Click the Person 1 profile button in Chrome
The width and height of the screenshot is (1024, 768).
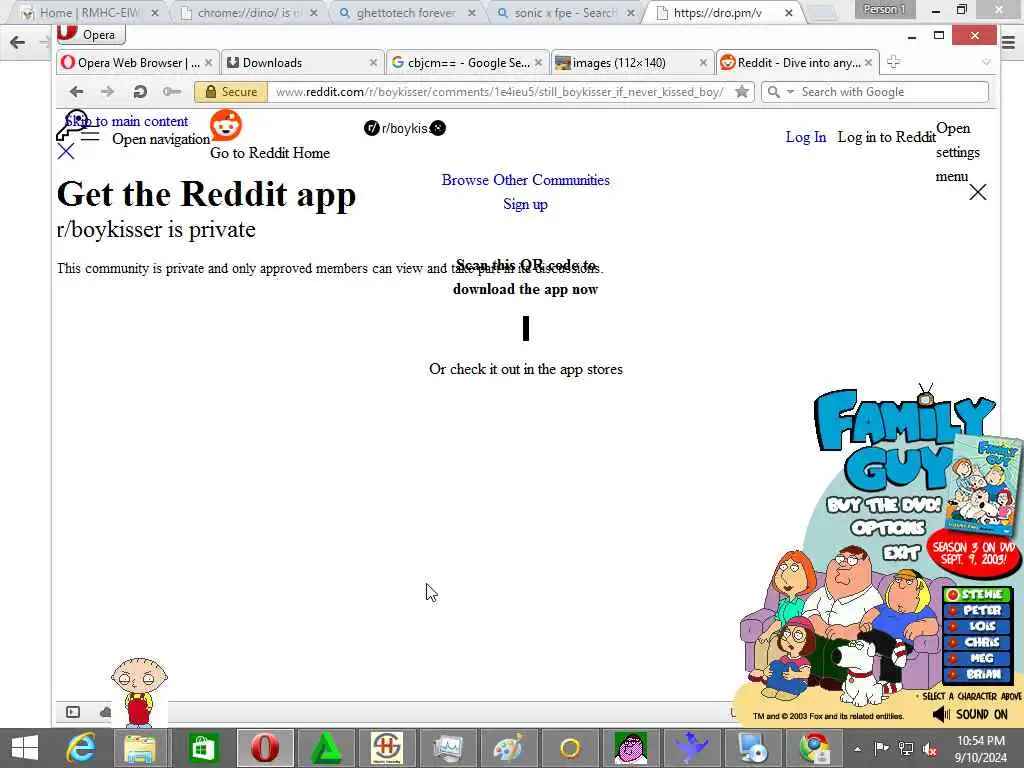[884, 9]
